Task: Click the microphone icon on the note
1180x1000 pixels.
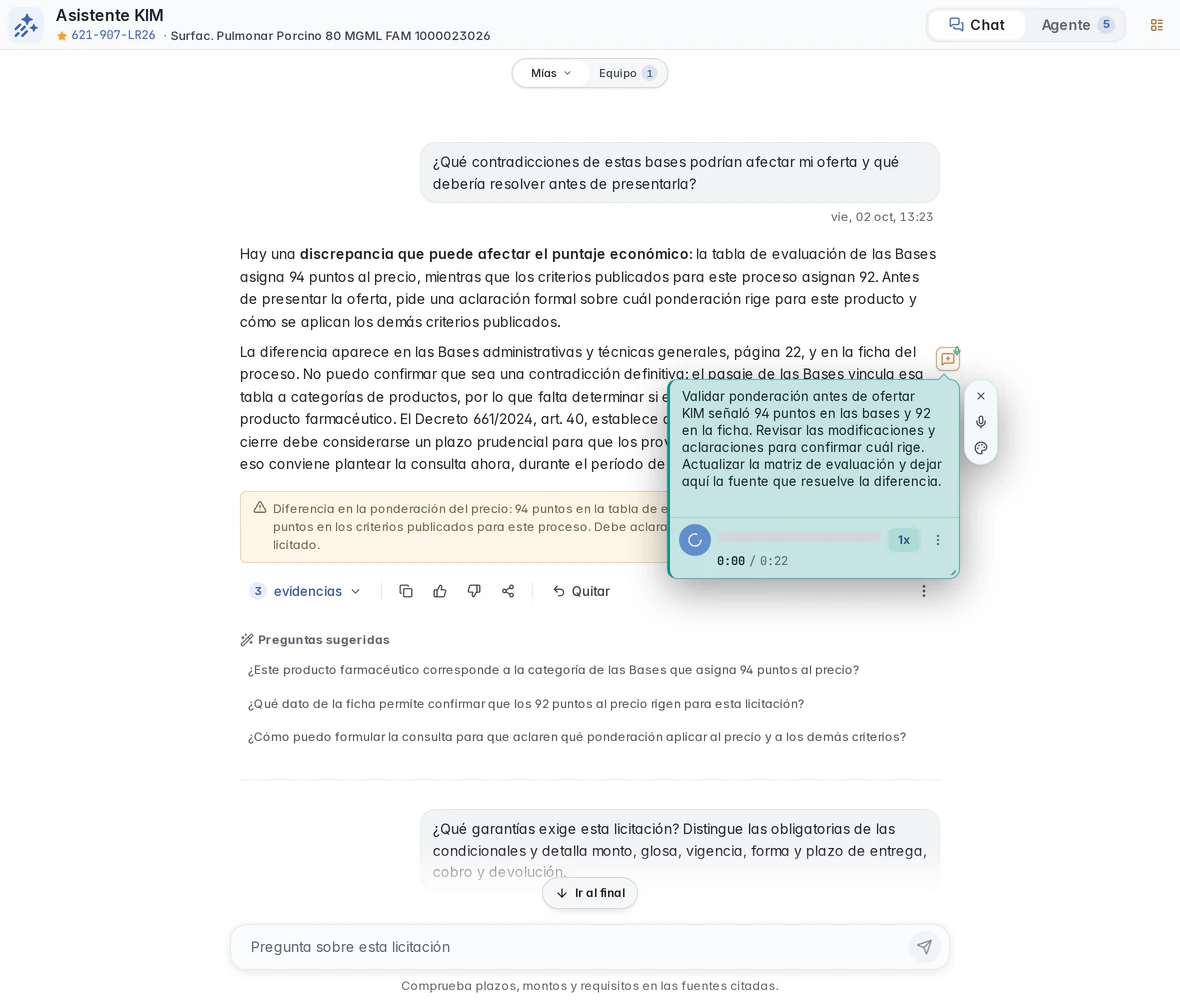Action: pyautogui.click(x=981, y=422)
